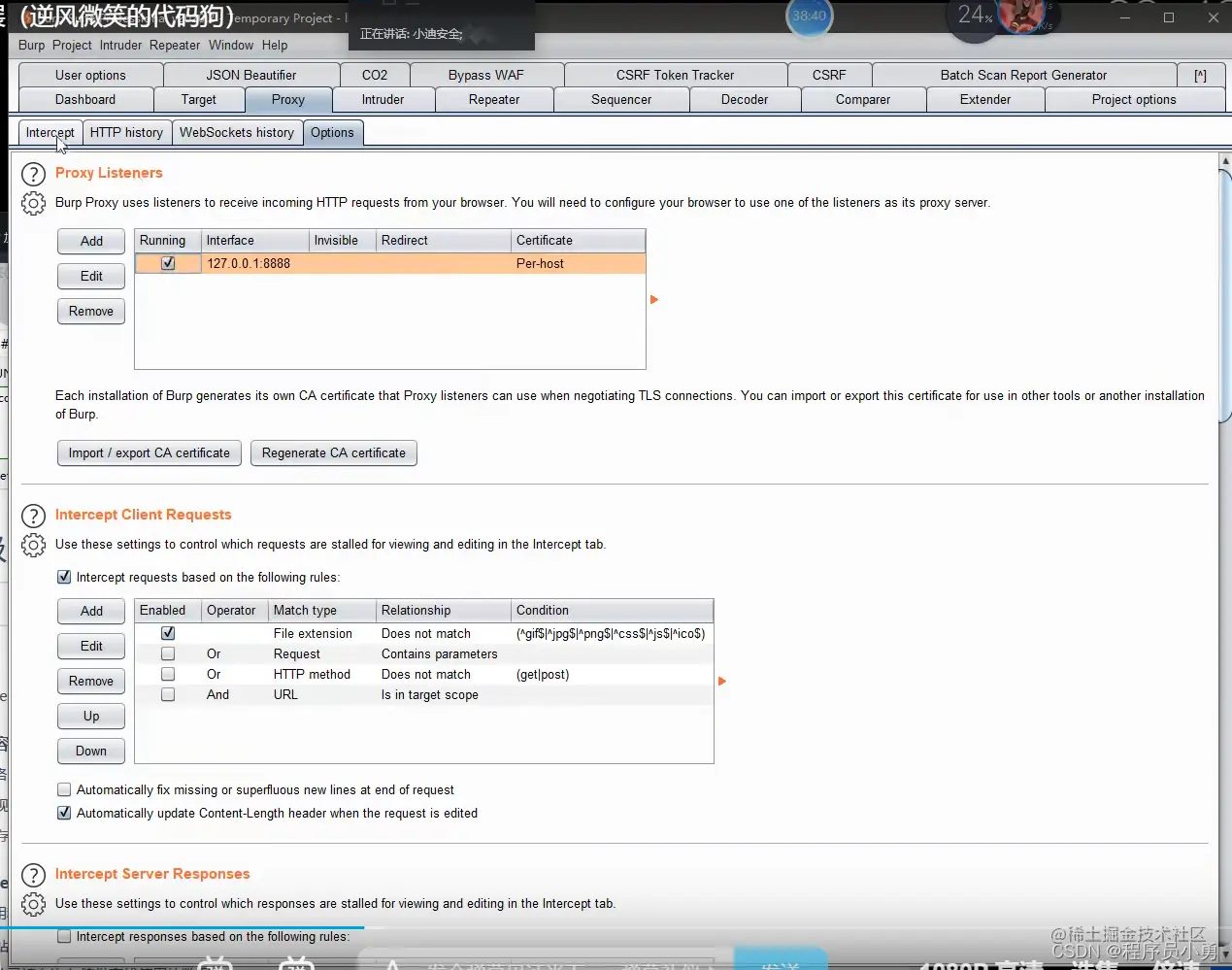Open the Sequencer tab
Screen dimensions: 1232x970
tap(621, 99)
